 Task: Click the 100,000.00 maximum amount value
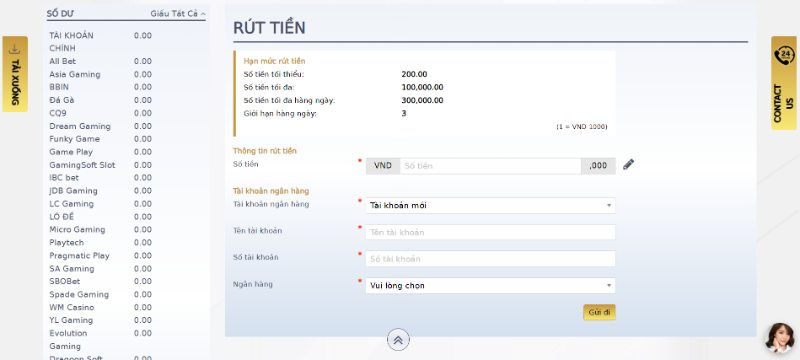pyautogui.click(x=422, y=87)
